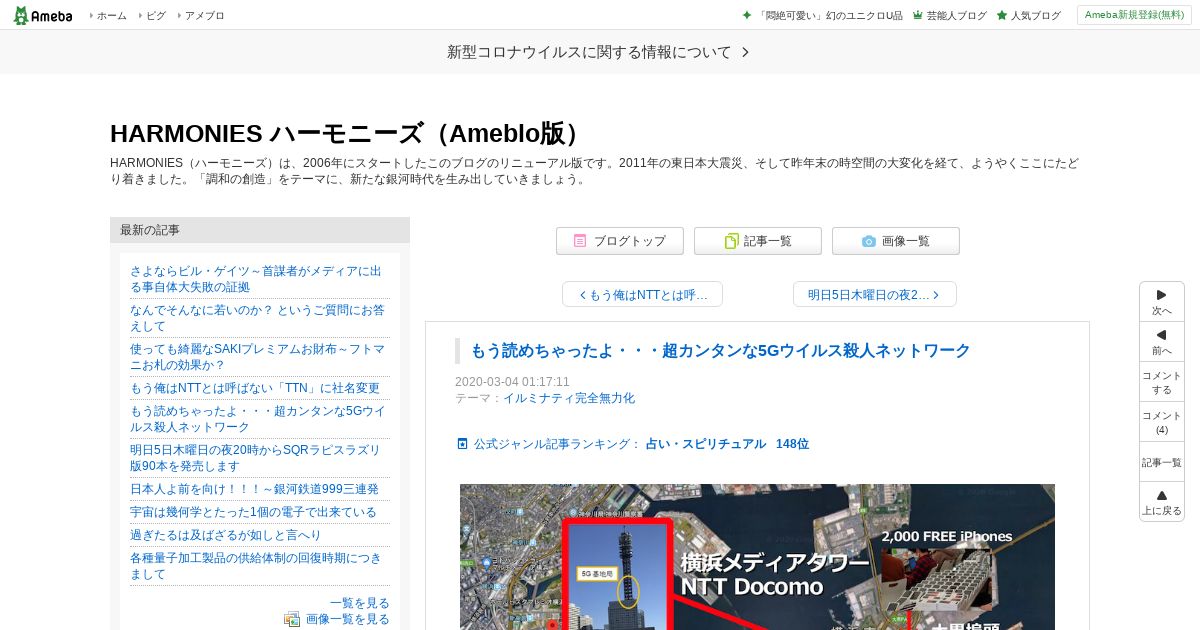Open the ピグ link in top bar
The width and height of the screenshot is (1200, 630).
(156, 16)
